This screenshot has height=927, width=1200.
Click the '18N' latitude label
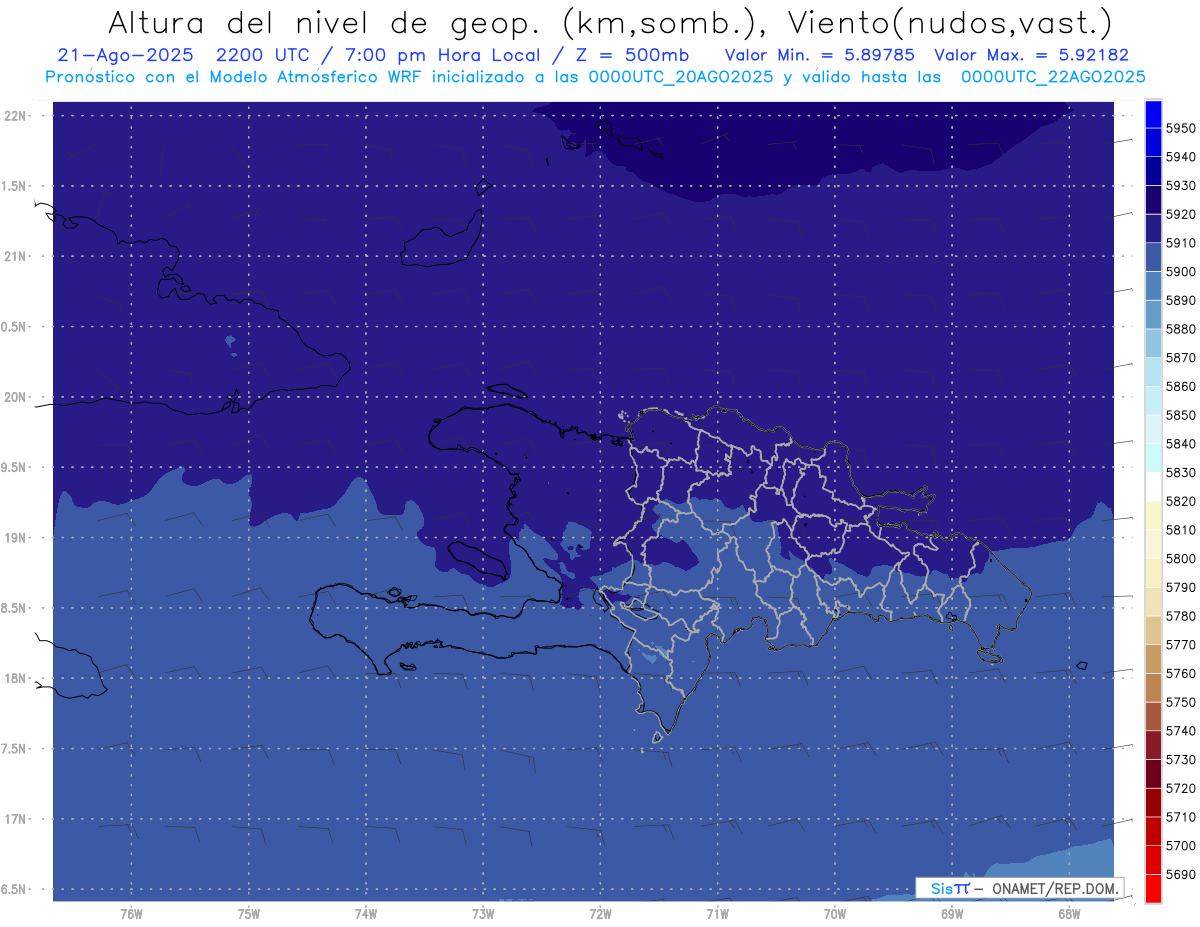[15, 679]
